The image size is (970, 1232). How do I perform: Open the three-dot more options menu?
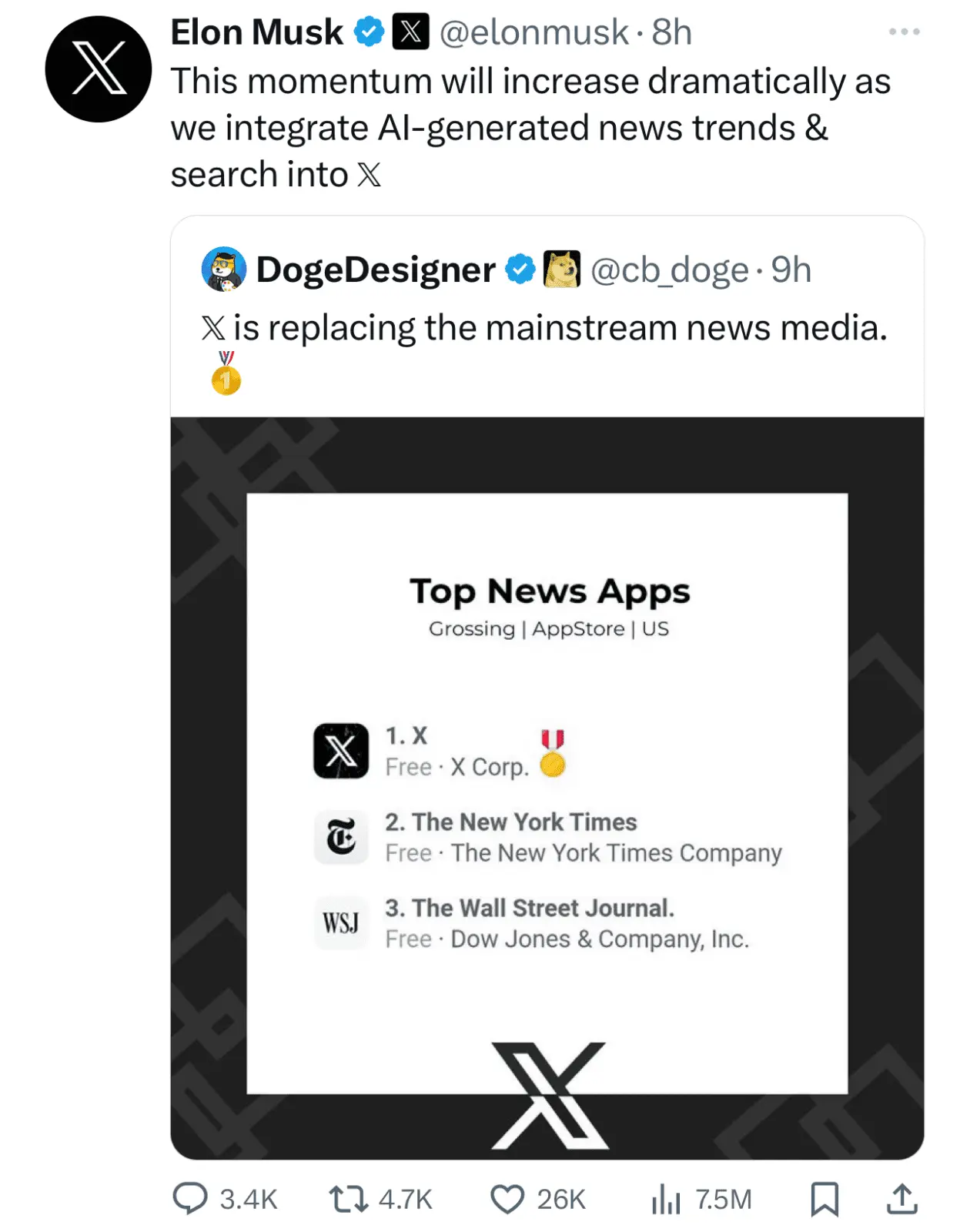(x=904, y=32)
